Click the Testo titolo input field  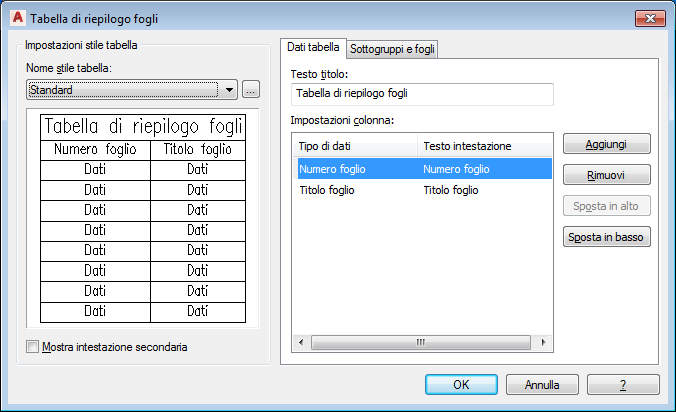[x=421, y=94]
